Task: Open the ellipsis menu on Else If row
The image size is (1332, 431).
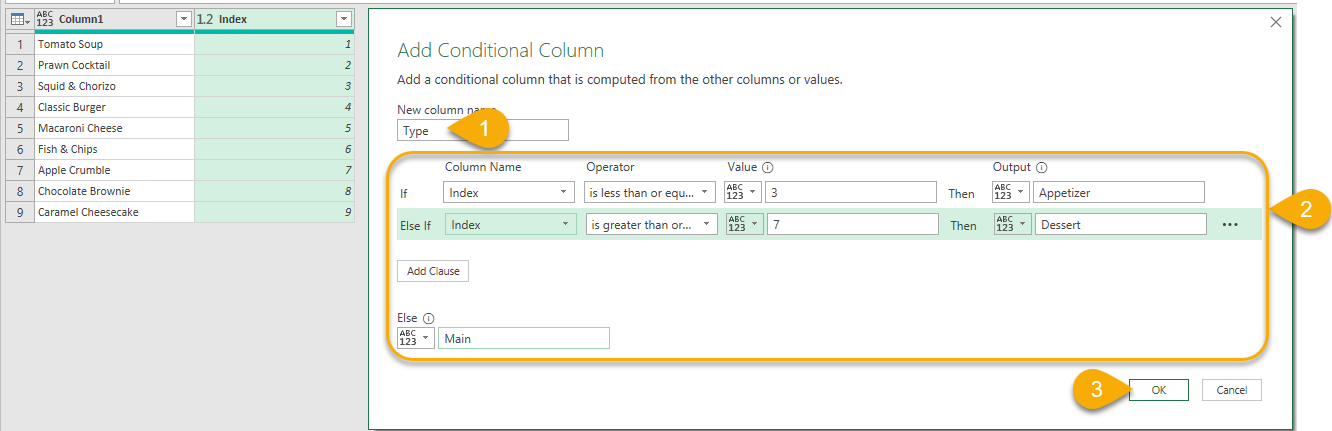Action: [1230, 225]
